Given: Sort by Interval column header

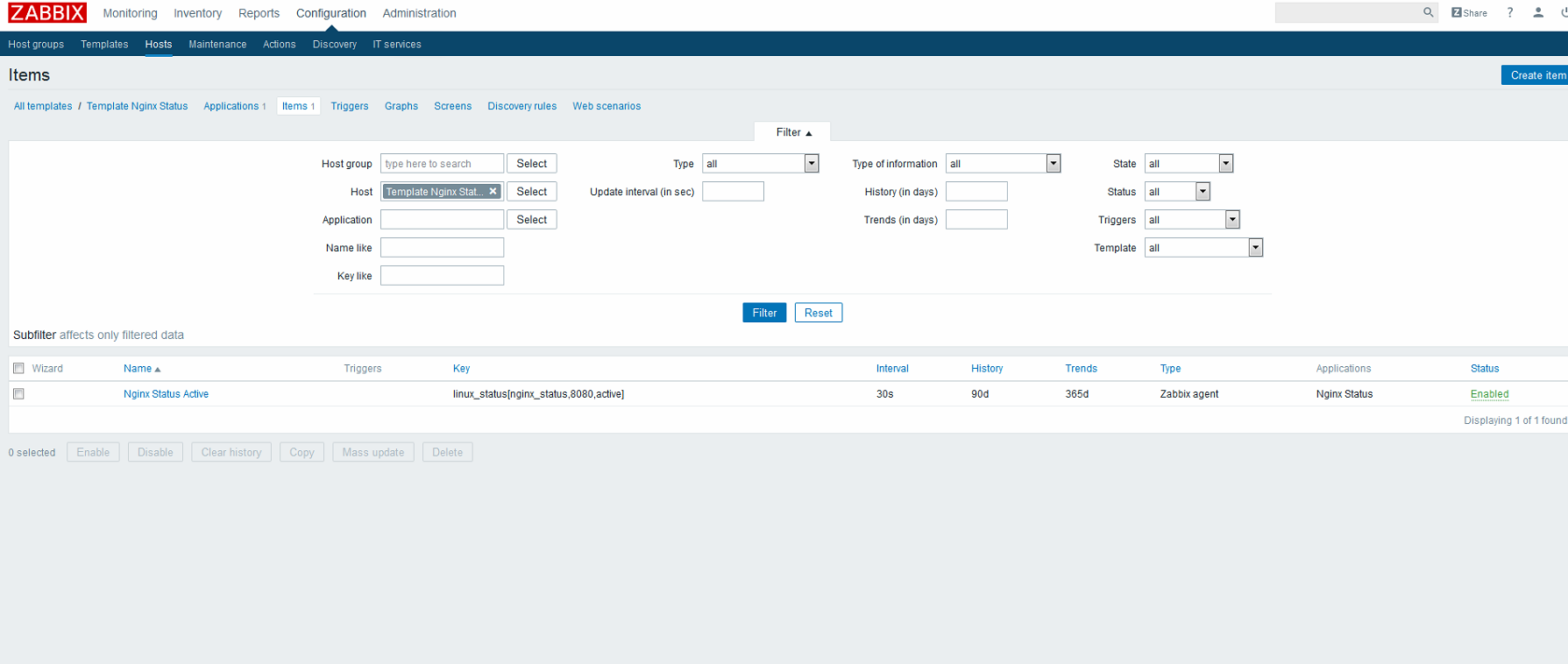Looking at the screenshot, I should tap(892, 369).
